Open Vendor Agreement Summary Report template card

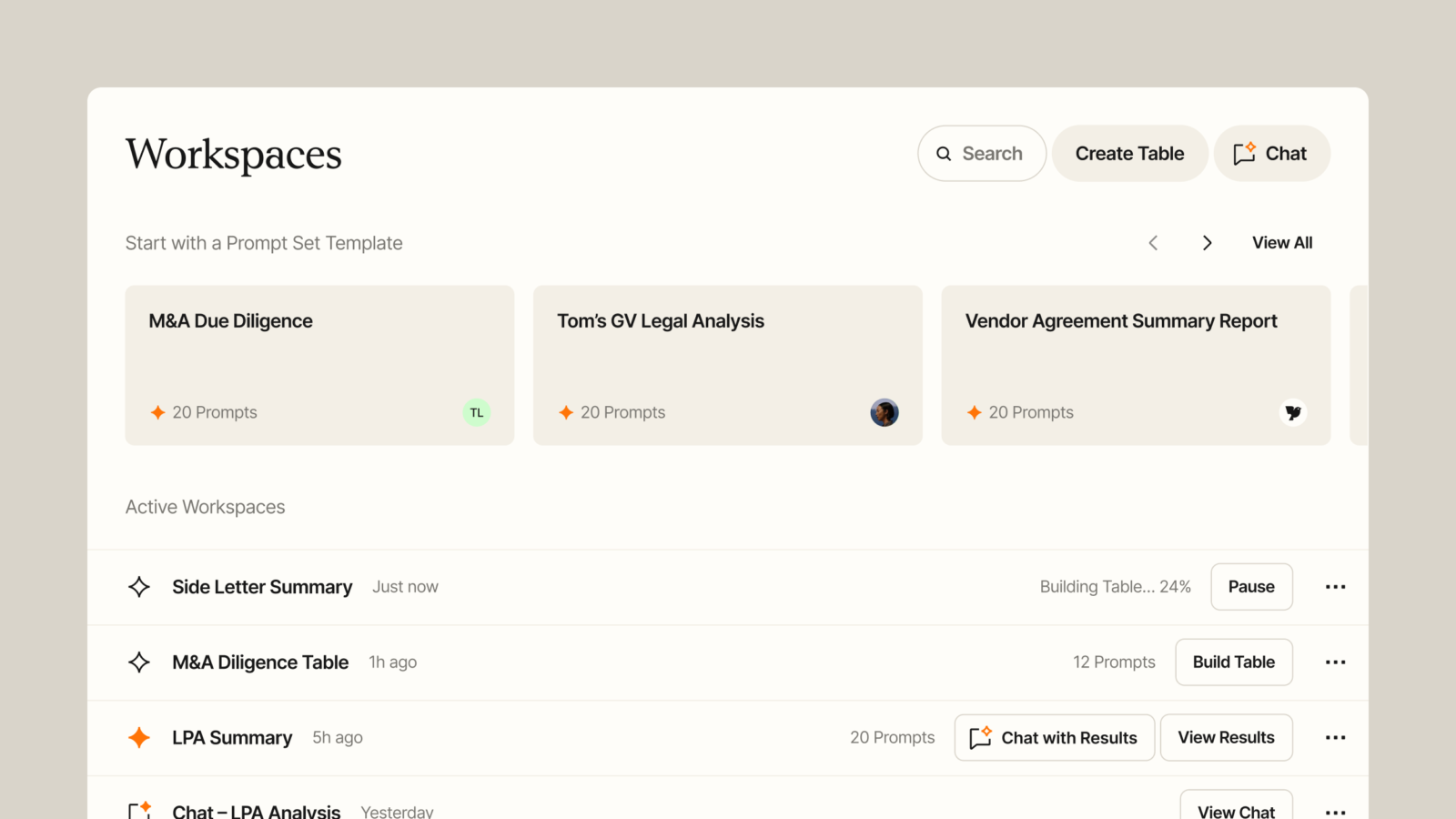(1136, 365)
